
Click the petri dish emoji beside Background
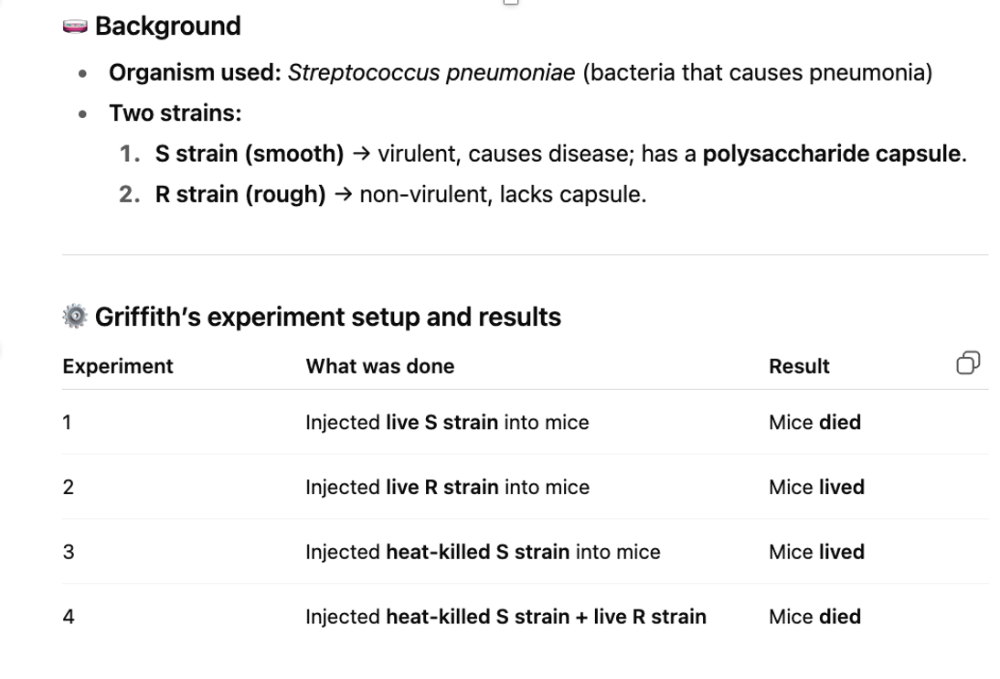tap(75, 26)
